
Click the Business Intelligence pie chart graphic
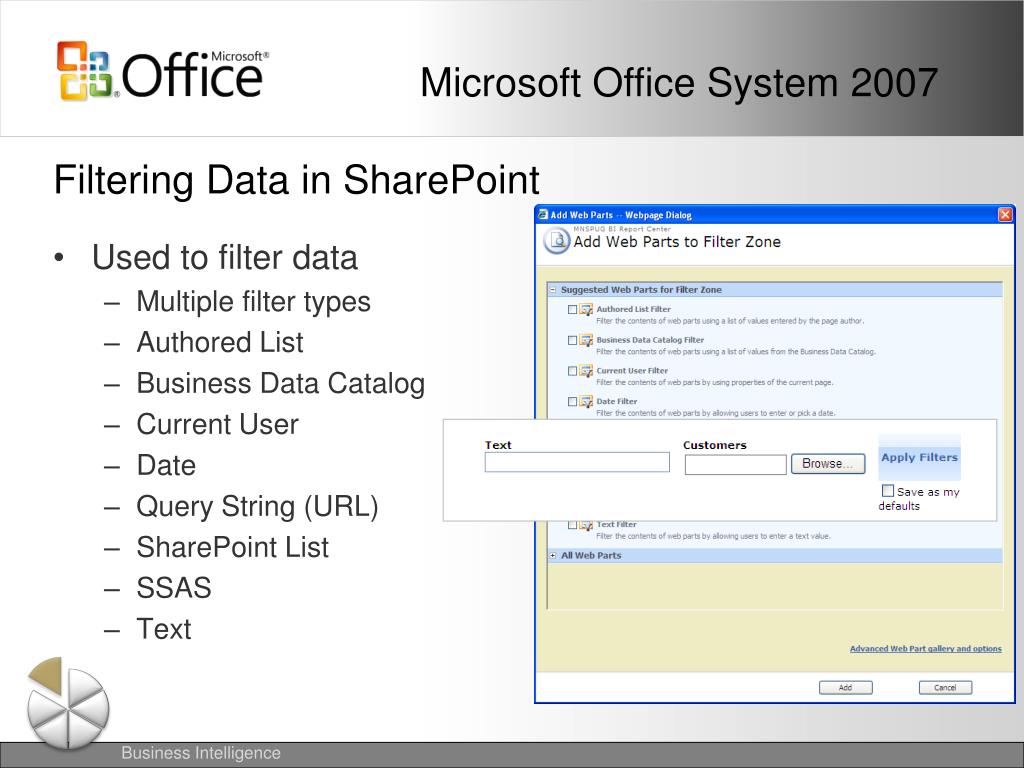click(67, 703)
